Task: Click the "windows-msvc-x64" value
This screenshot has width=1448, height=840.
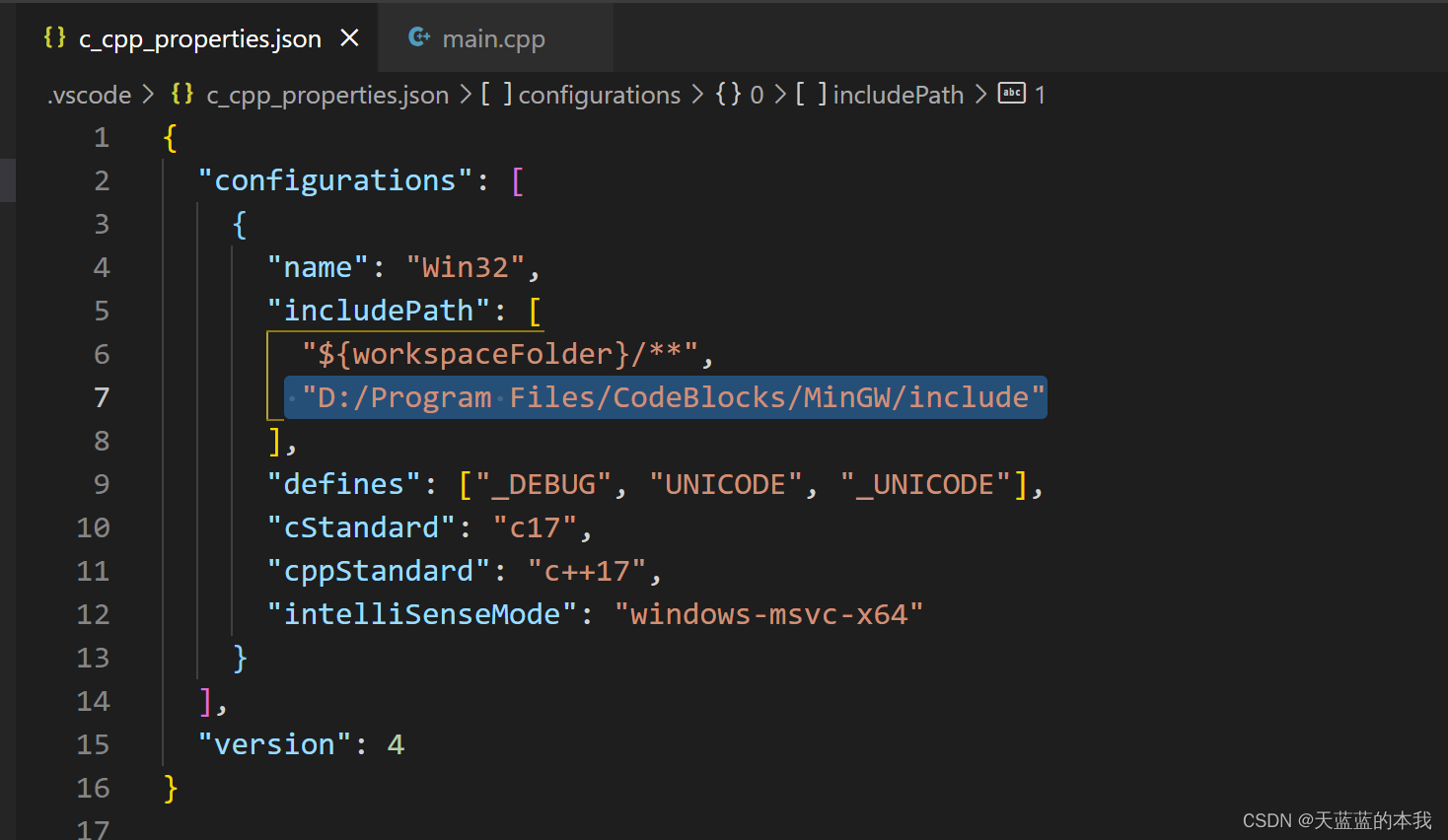Action: (x=768, y=615)
